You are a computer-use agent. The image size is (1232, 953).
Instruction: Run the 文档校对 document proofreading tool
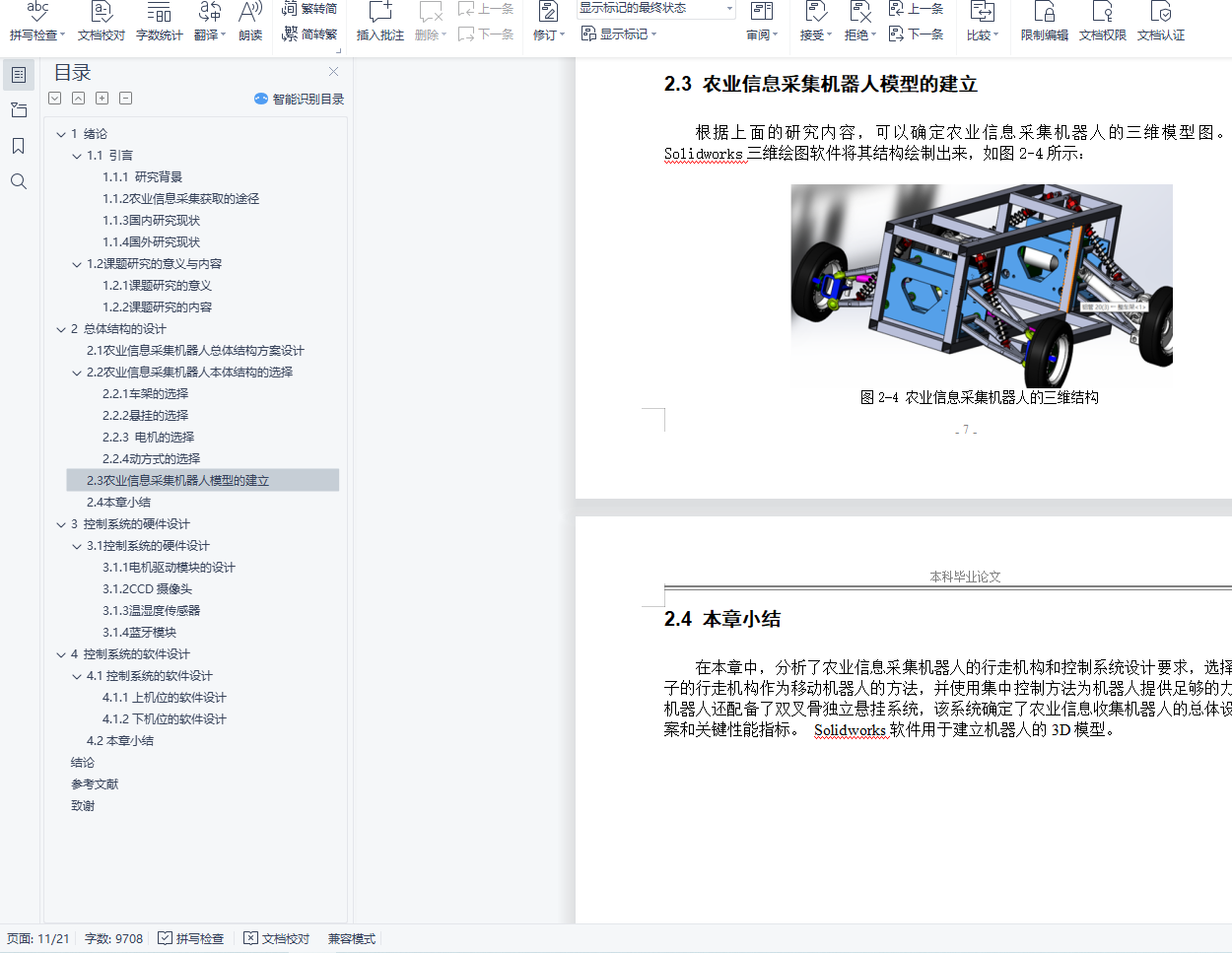click(102, 22)
